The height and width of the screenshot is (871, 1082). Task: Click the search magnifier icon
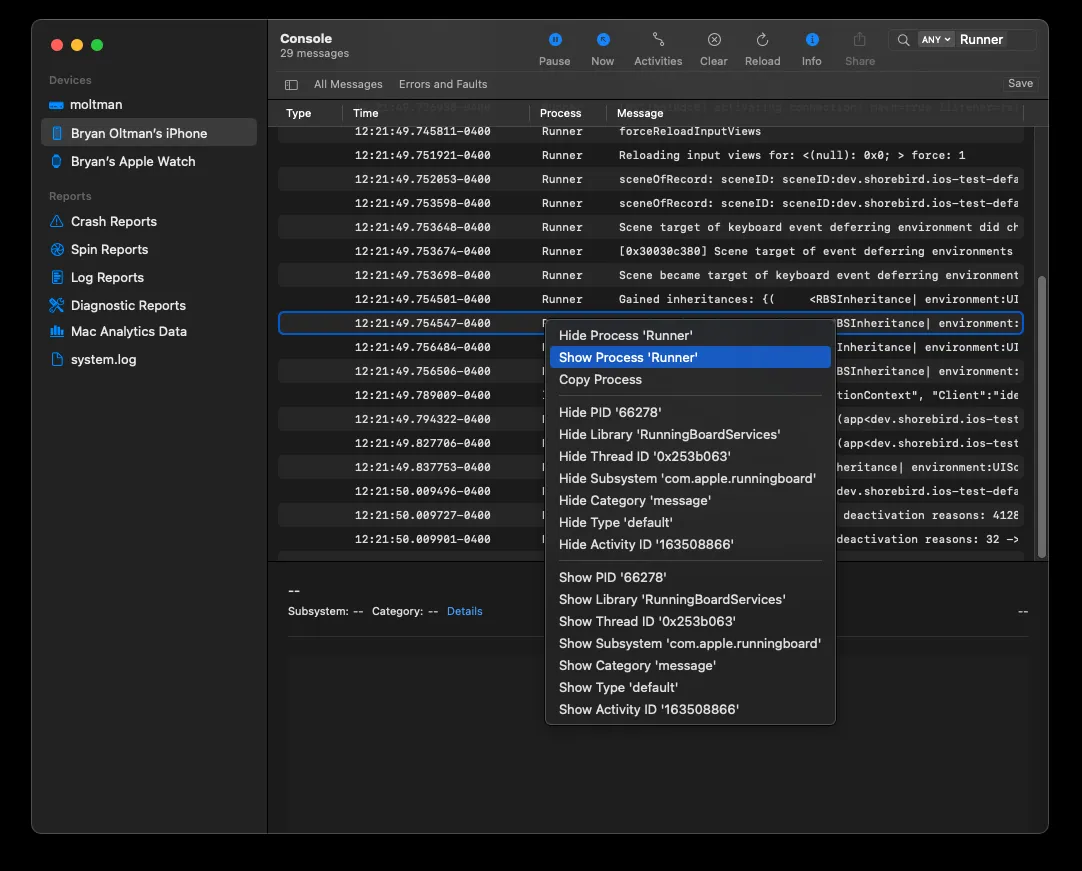tap(903, 40)
